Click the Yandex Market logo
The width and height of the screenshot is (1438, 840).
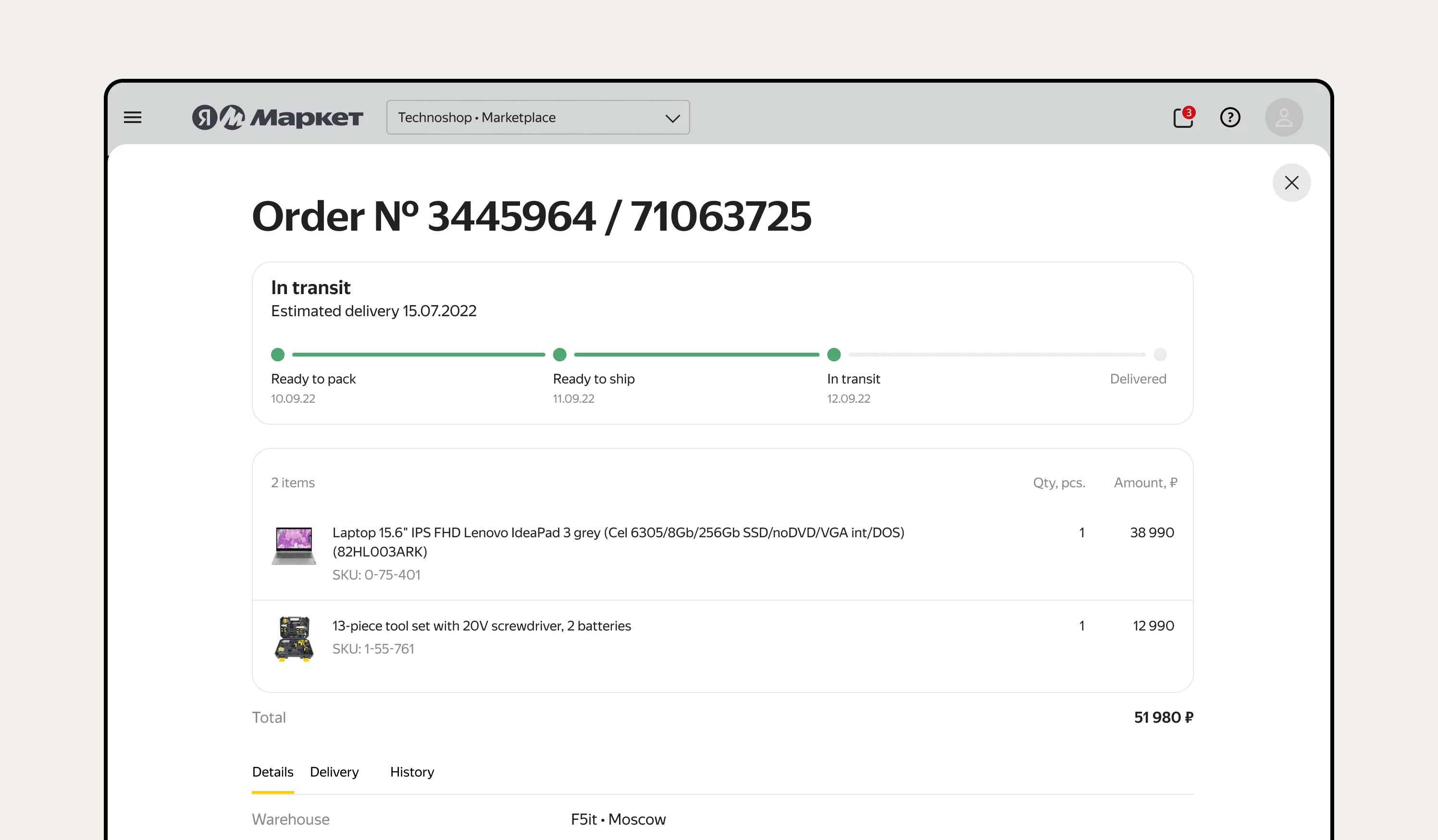point(277,118)
